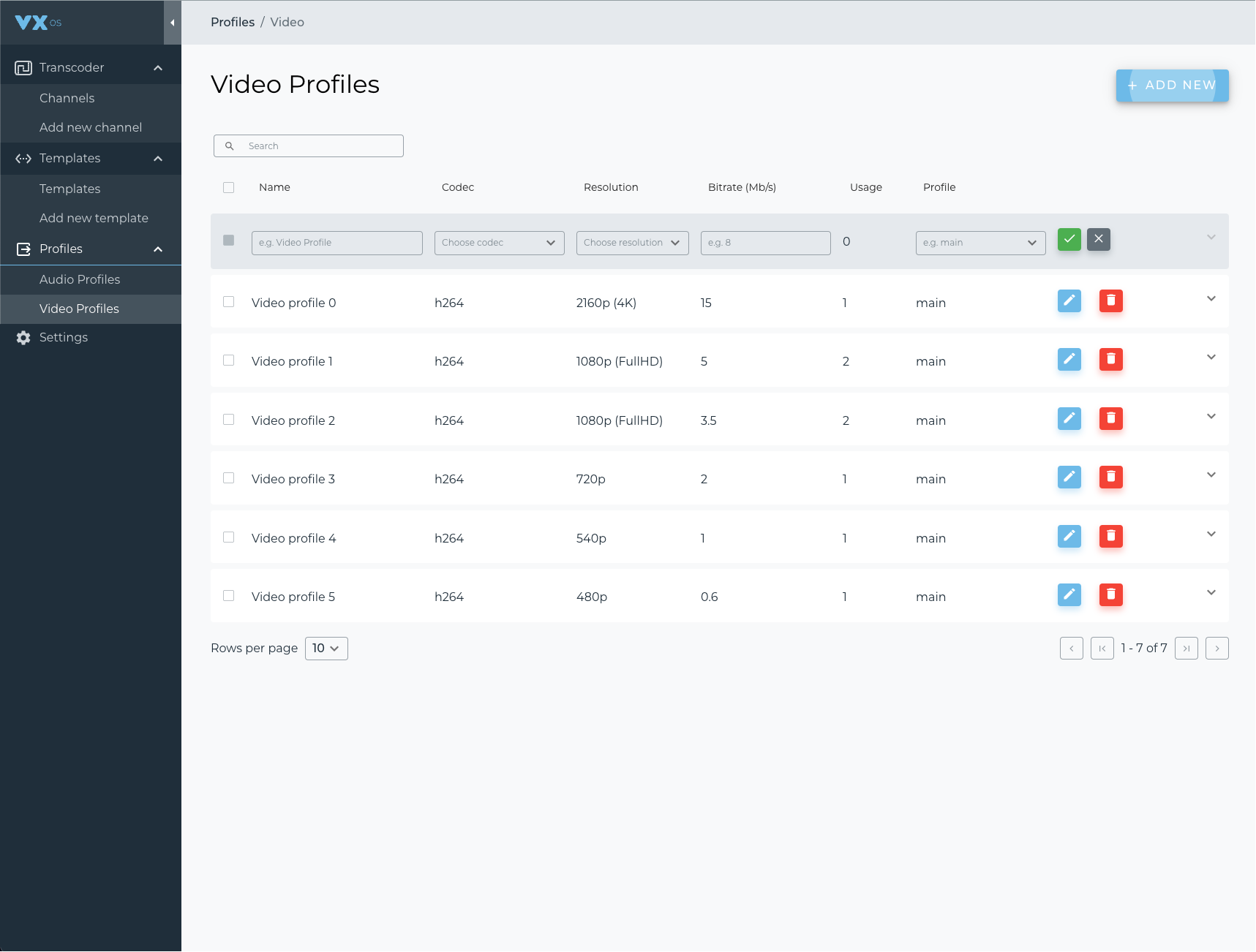Focus the Search input field
This screenshot has height=952, width=1256.
click(x=309, y=146)
